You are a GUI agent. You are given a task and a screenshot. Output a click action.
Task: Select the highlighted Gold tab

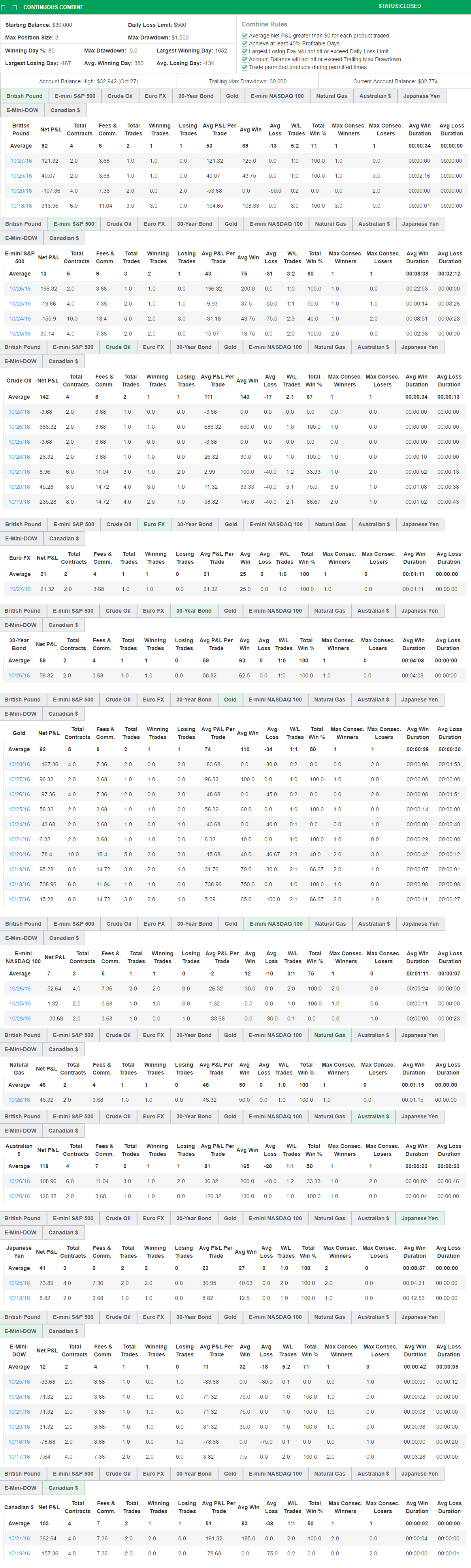[230, 700]
